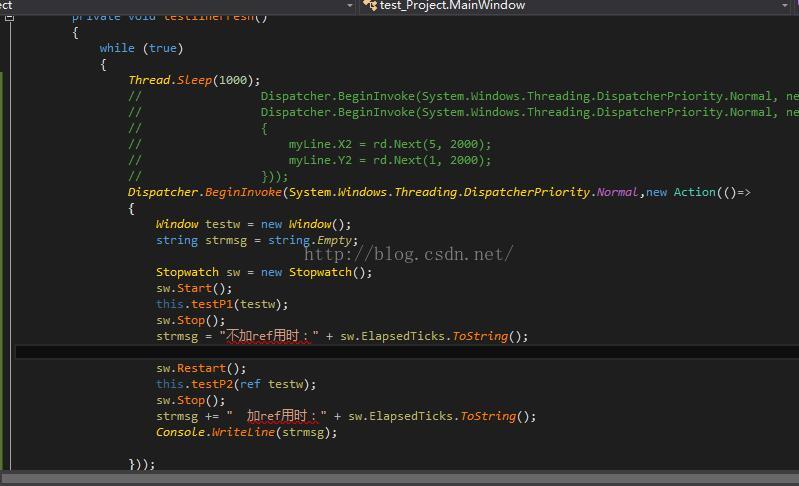Open the dropdown arrow right of test_Project.MainWindow

pos(784,6)
